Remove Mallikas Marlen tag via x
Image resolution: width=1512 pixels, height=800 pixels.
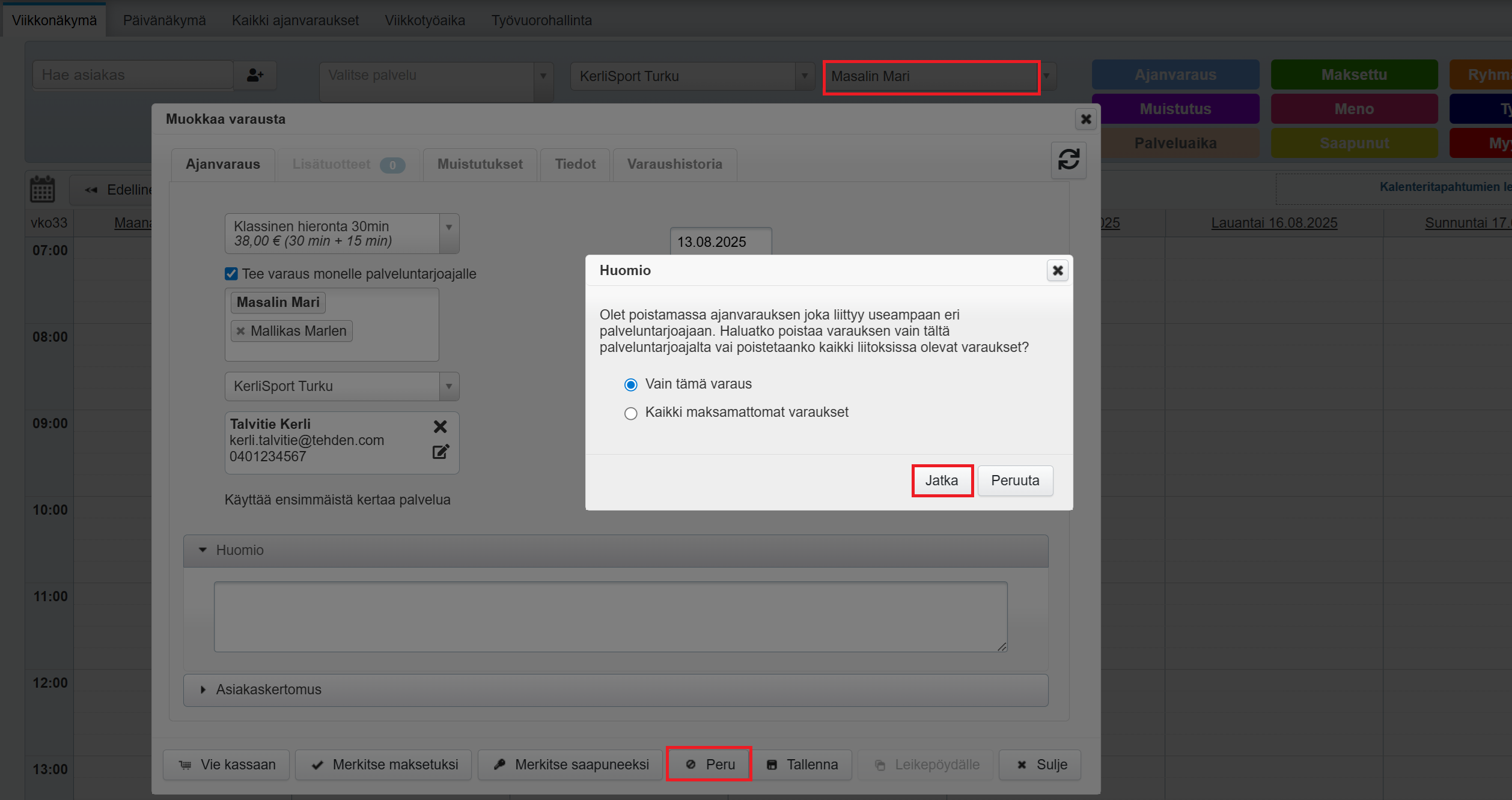click(240, 331)
